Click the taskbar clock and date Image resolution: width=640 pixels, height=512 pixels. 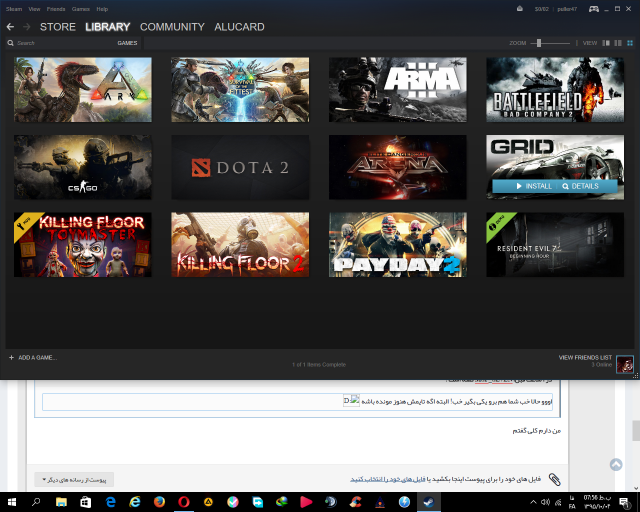point(597,502)
